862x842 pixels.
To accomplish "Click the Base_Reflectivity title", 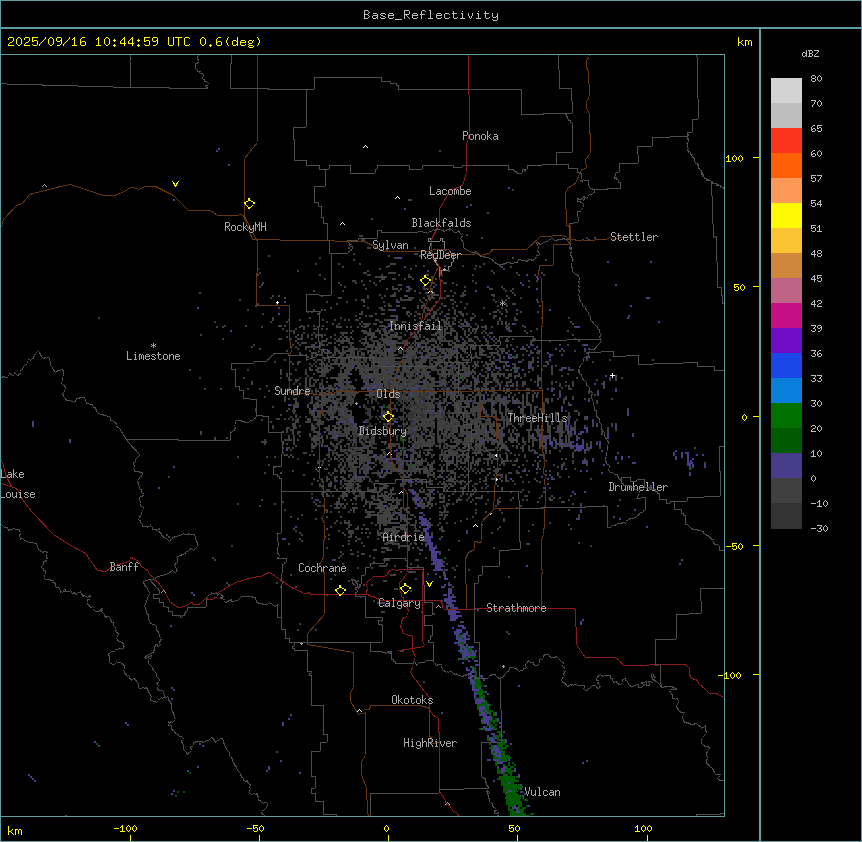I will [x=430, y=15].
